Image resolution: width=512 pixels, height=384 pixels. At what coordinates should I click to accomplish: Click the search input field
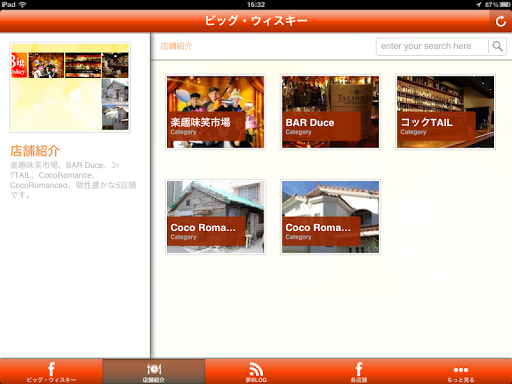pos(432,46)
